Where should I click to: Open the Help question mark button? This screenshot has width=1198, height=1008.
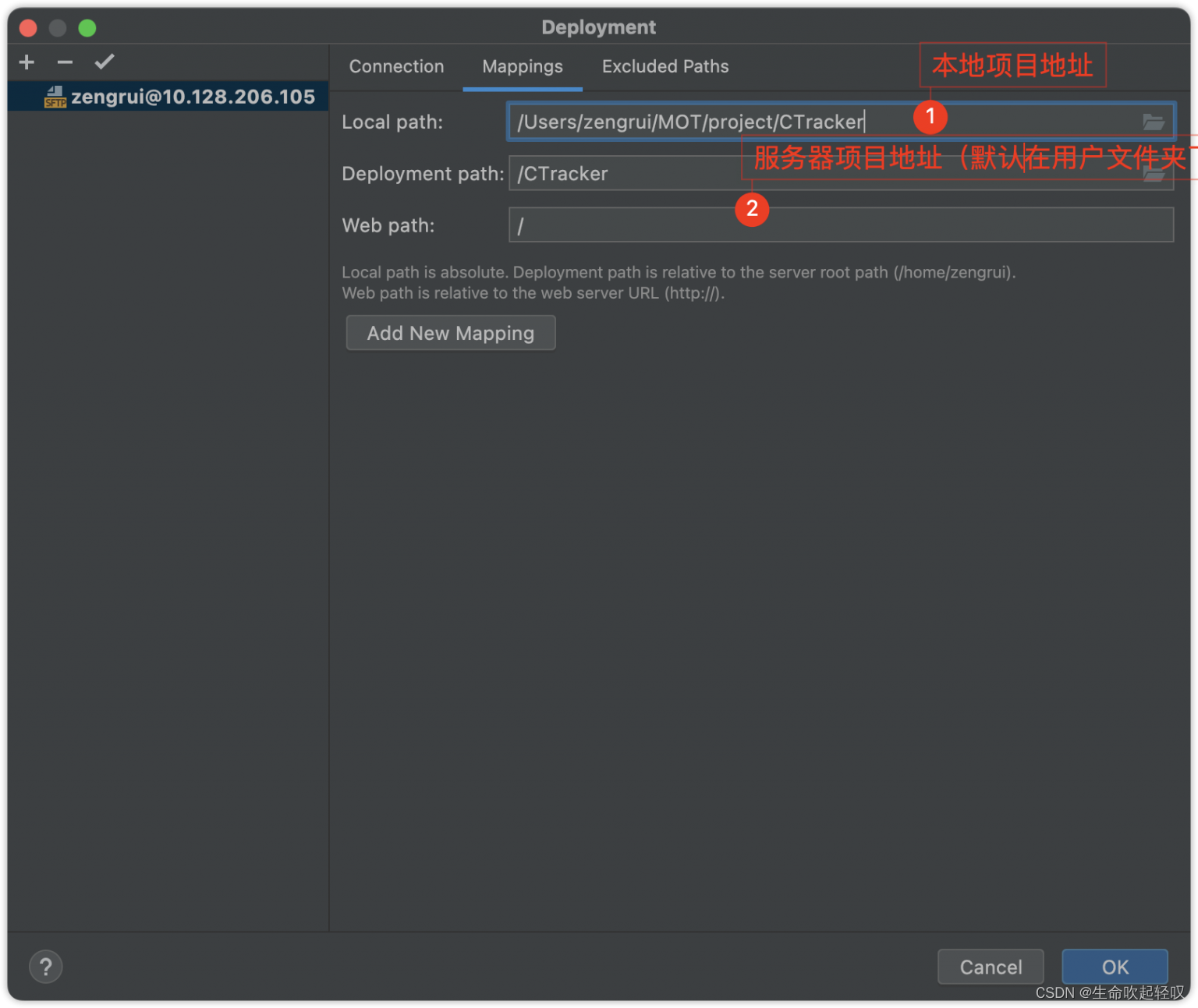(46, 967)
